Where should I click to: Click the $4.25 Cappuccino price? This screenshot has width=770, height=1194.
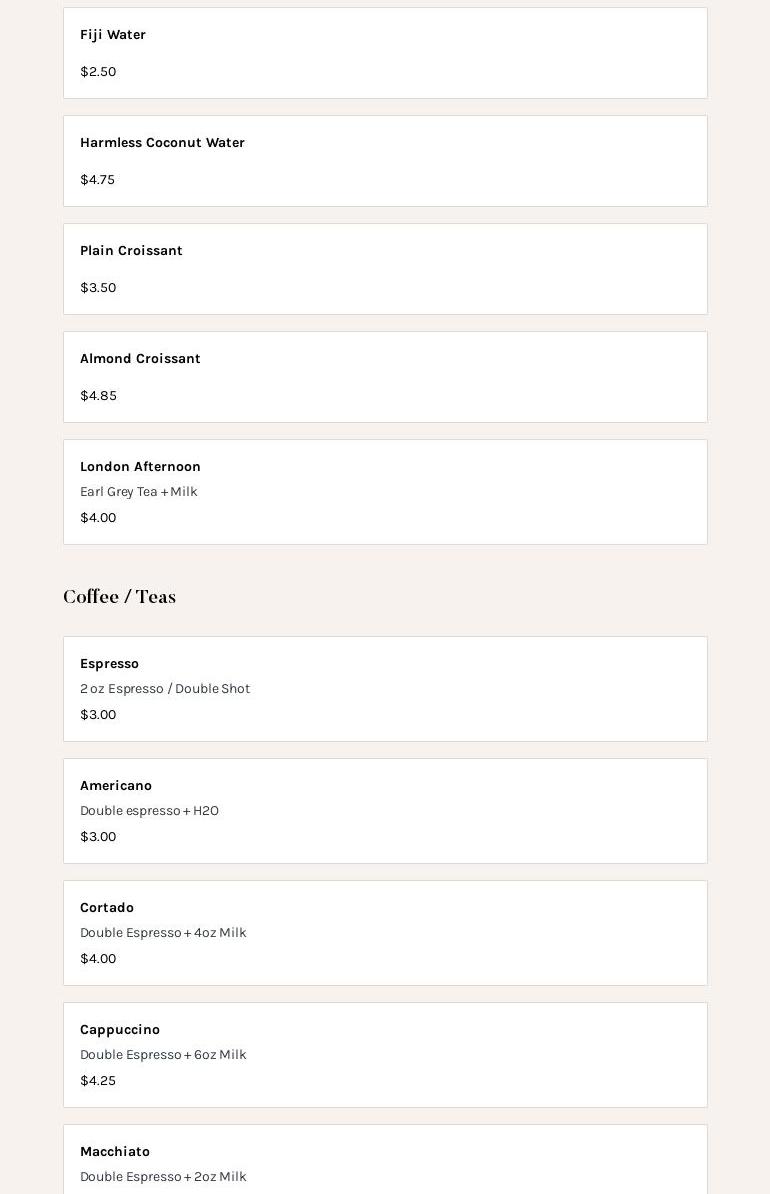click(98, 1081)
